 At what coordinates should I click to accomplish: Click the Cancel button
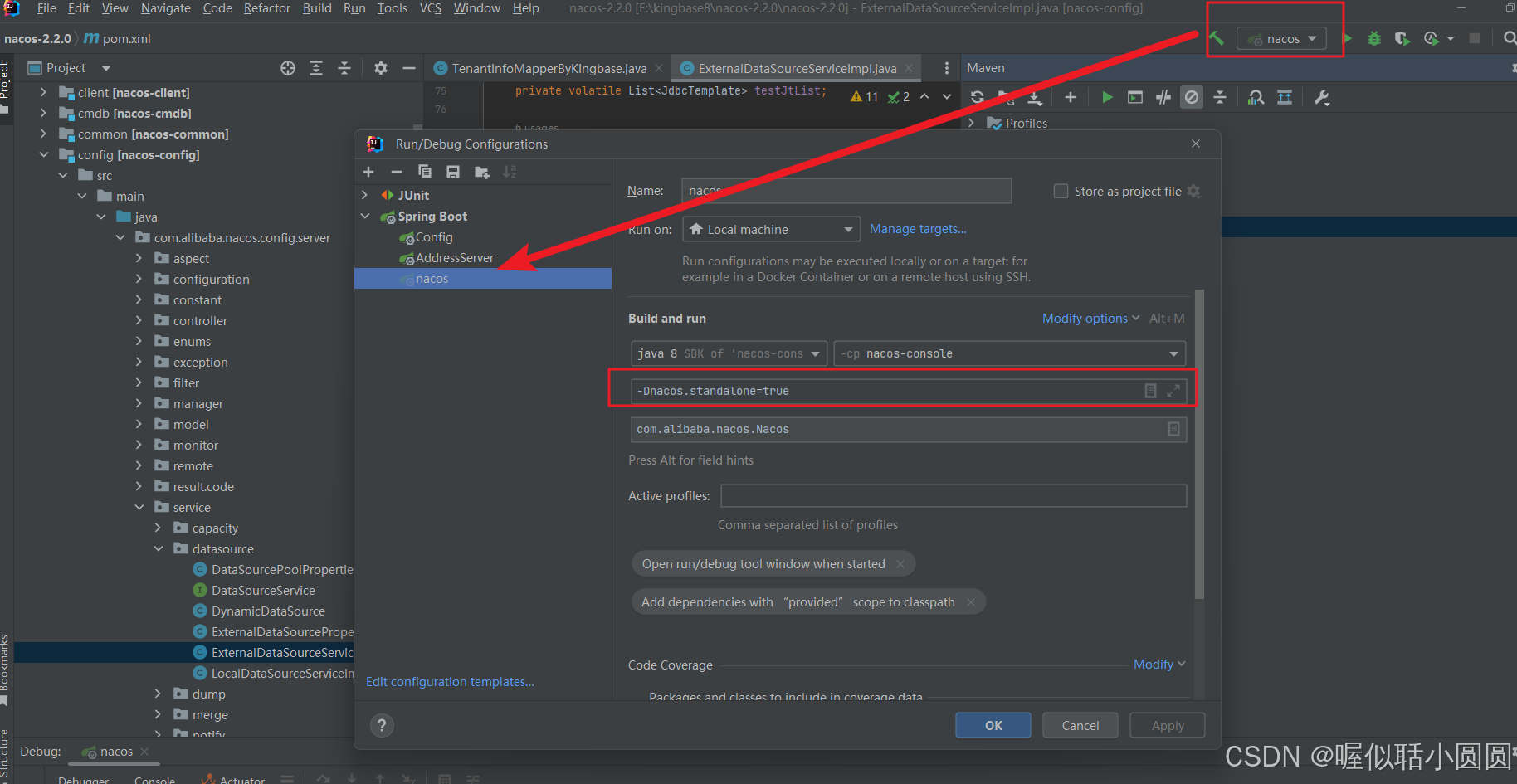coord(1080,725)
